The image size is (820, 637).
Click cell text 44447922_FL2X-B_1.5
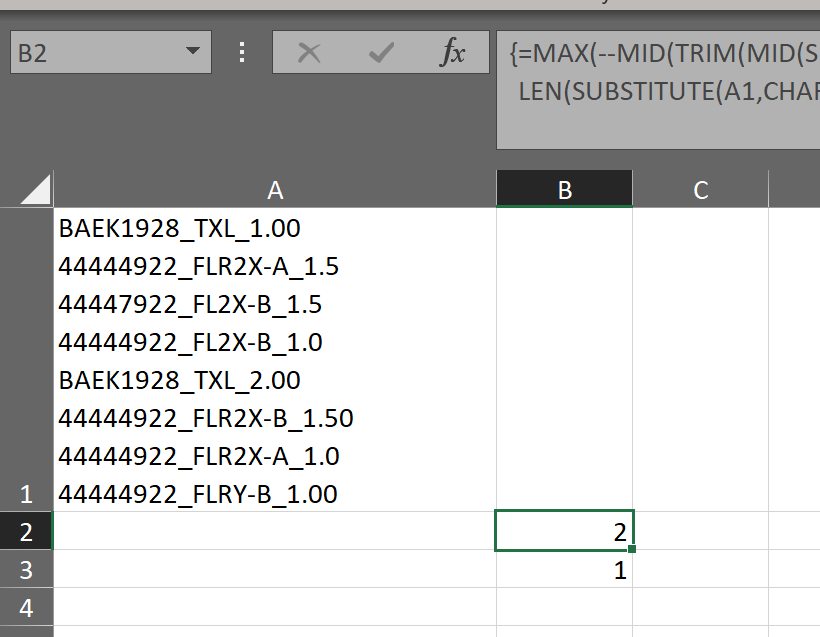click(190, 305)
